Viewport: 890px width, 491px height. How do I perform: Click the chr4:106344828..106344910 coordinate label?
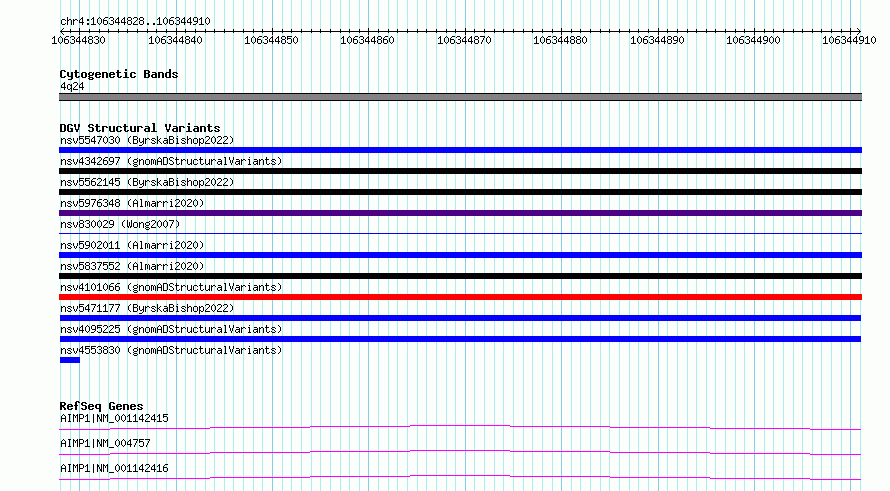pyautogui.click(x=135, y=21)
